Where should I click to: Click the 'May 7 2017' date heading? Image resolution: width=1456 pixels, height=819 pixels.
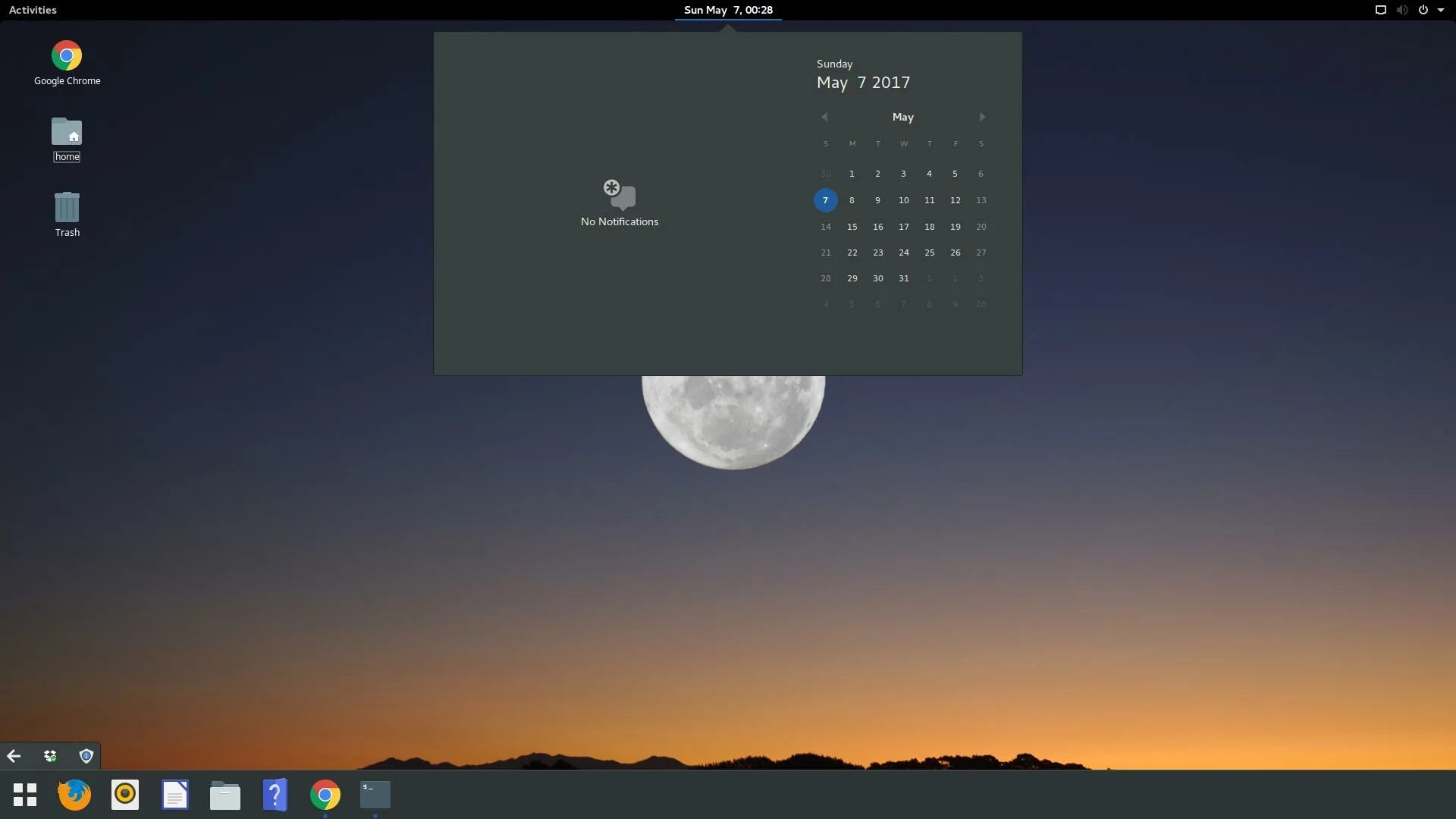pos(863,82)
